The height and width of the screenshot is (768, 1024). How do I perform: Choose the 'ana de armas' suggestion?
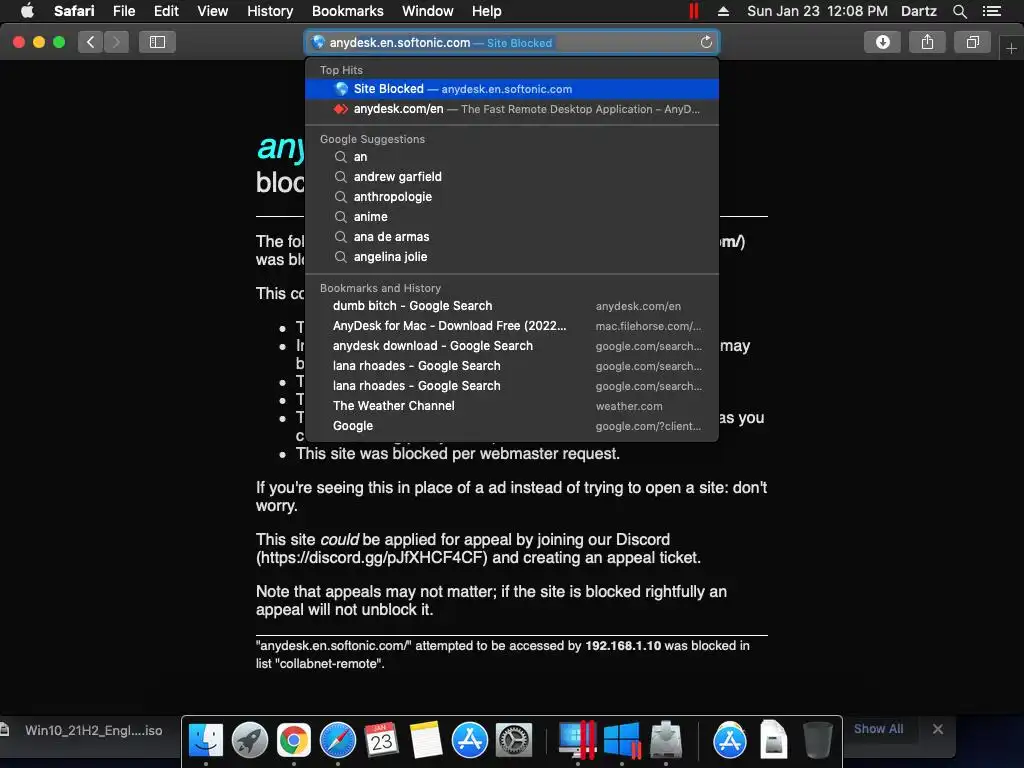pos(512,237)
